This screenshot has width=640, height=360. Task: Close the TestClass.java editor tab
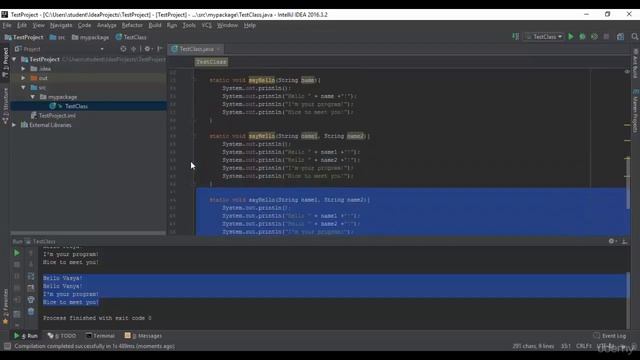[218, 49]
